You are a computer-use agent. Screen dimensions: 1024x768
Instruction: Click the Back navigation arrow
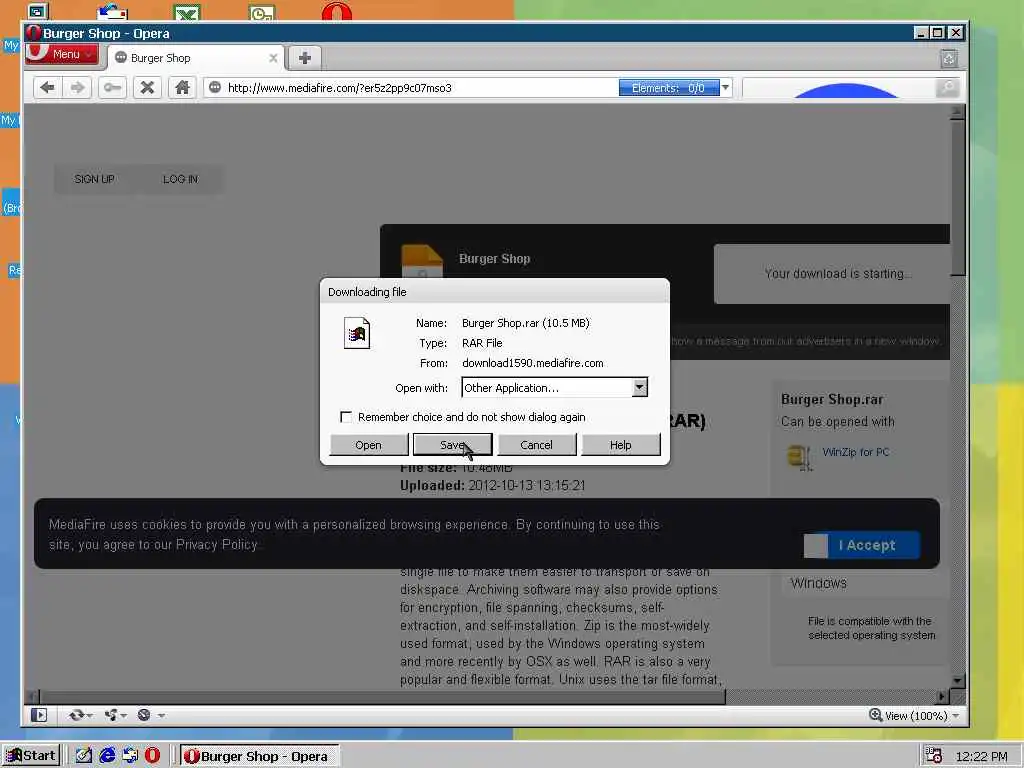pos(47,88)
